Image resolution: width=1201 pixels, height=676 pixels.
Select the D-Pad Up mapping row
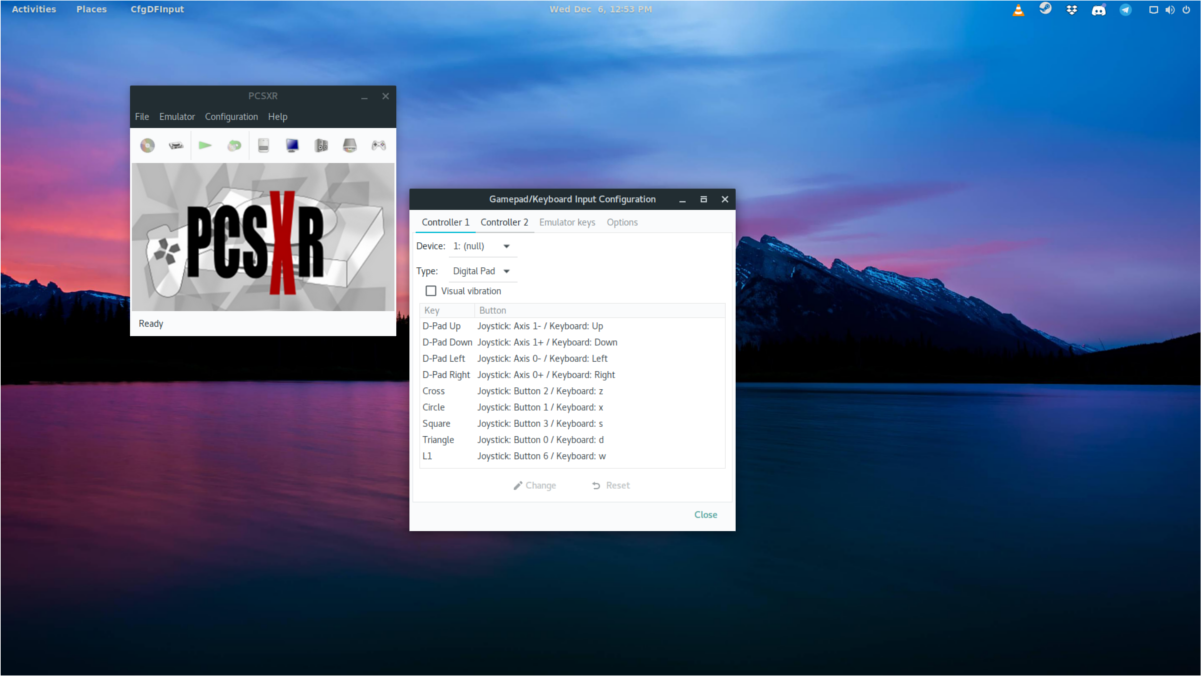tap(571, 326)
